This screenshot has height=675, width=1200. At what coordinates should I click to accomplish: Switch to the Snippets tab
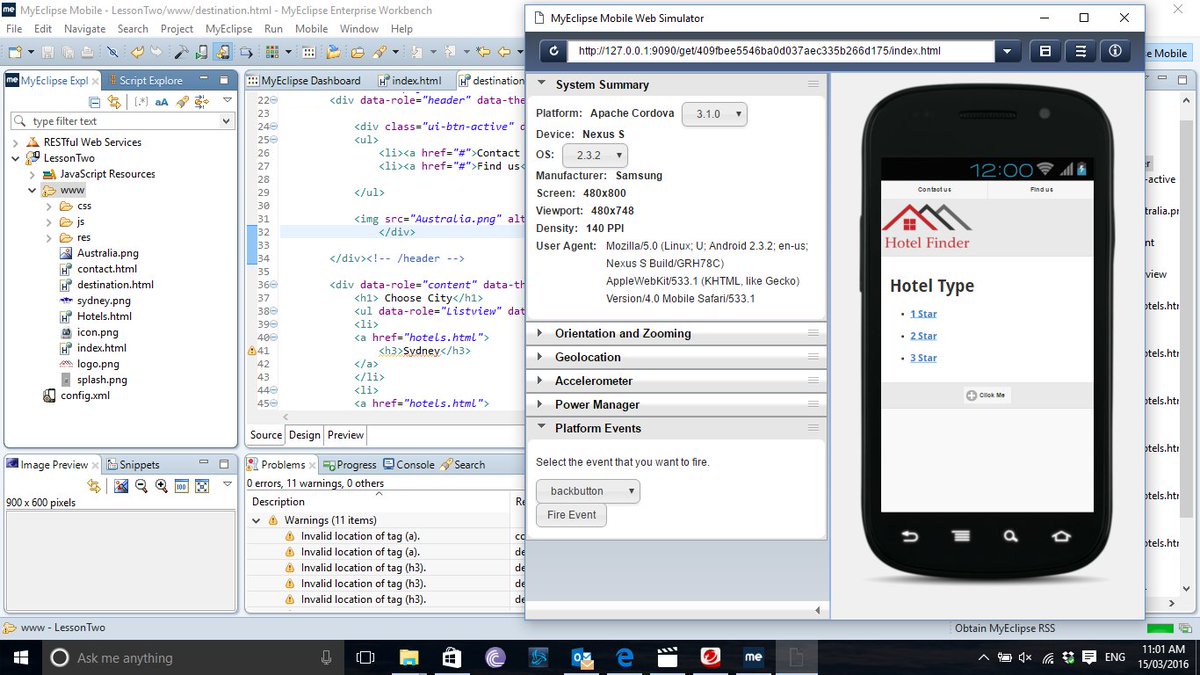tap(132, 464)
